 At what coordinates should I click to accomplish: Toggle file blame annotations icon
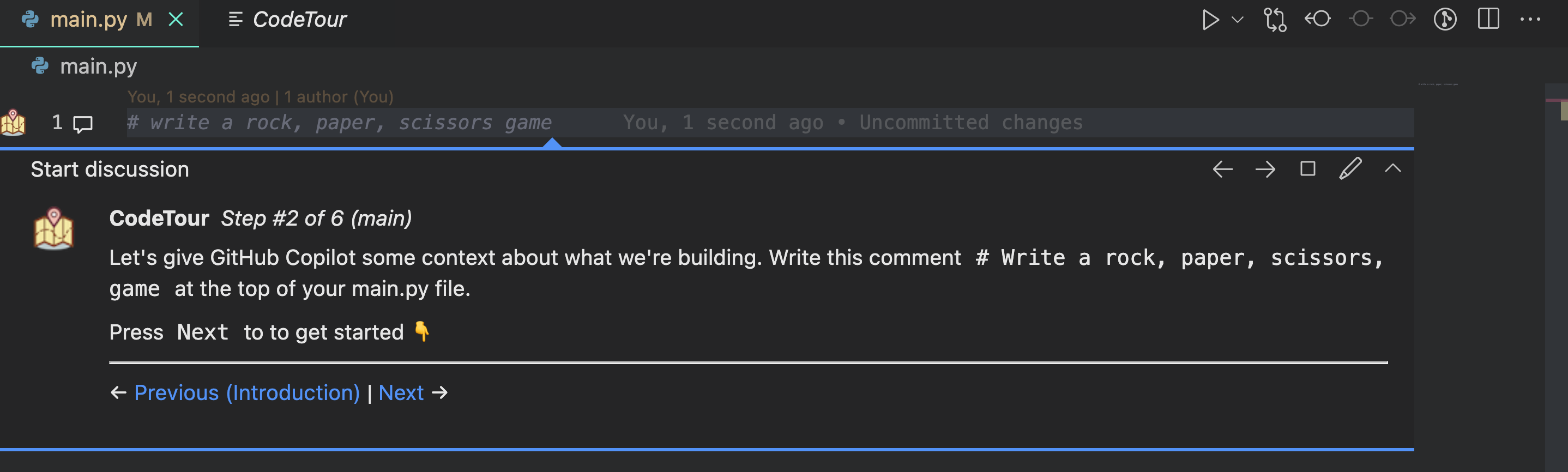(1445, 20)
